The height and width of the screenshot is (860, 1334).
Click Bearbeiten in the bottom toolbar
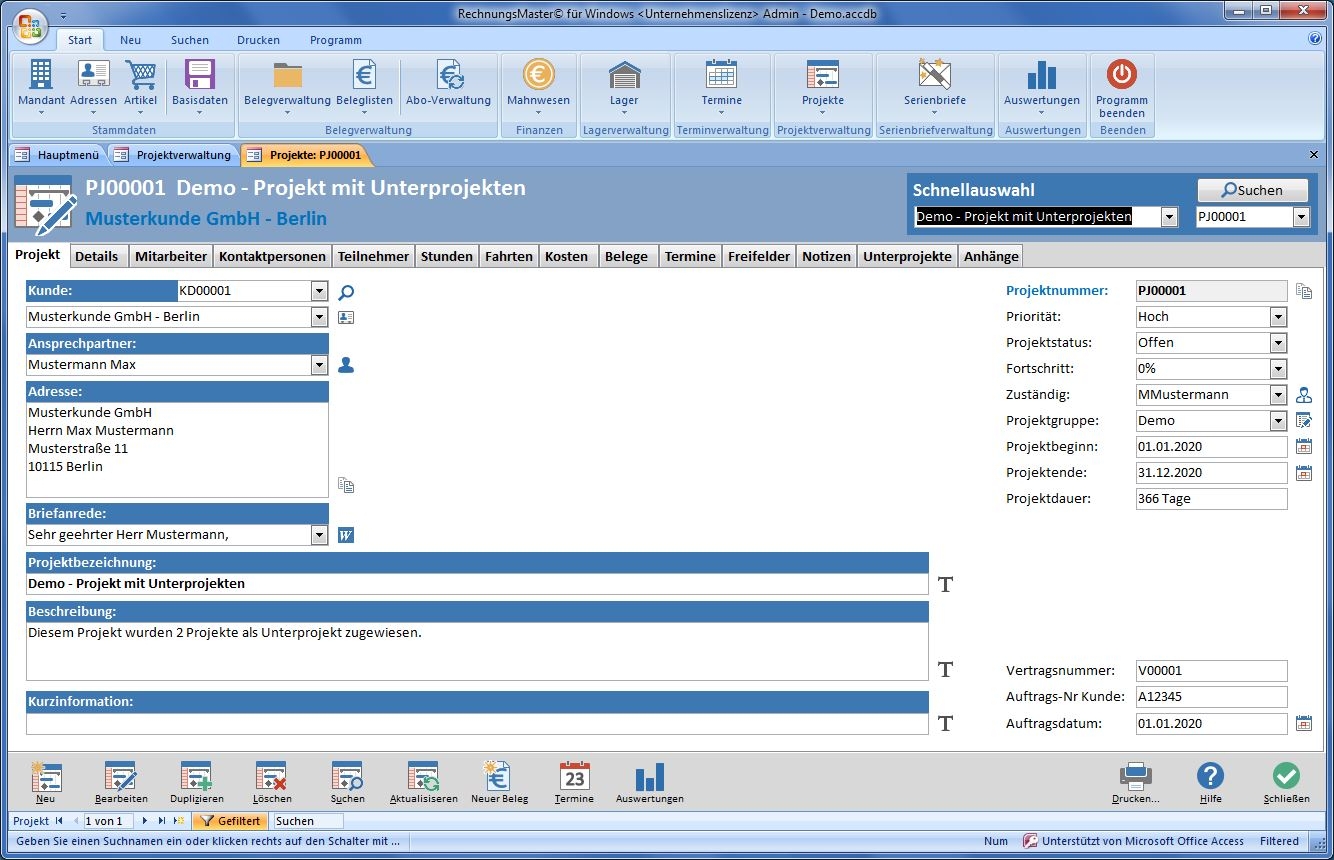coord(121,782)
